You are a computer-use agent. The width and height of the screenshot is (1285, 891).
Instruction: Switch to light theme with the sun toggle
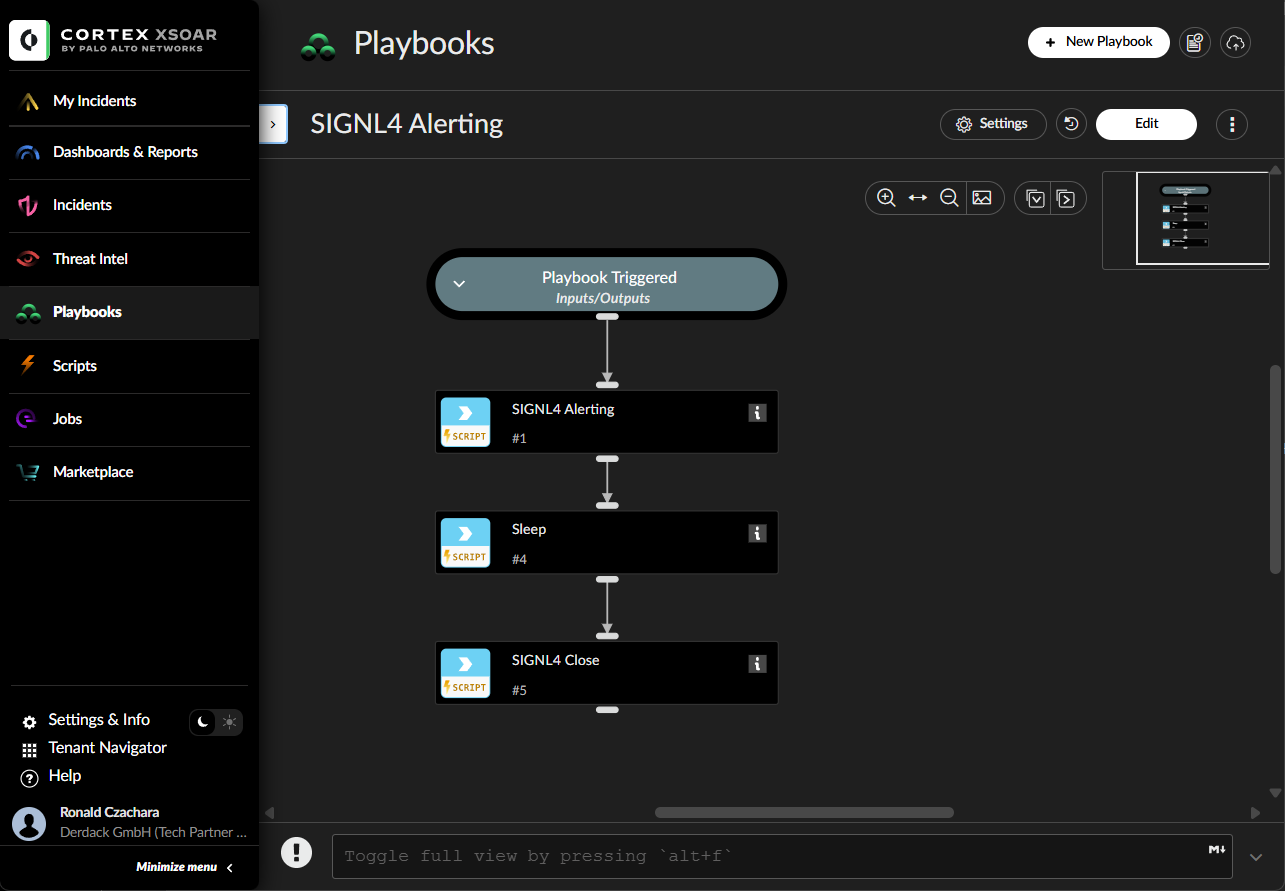[x=230, y=722]
